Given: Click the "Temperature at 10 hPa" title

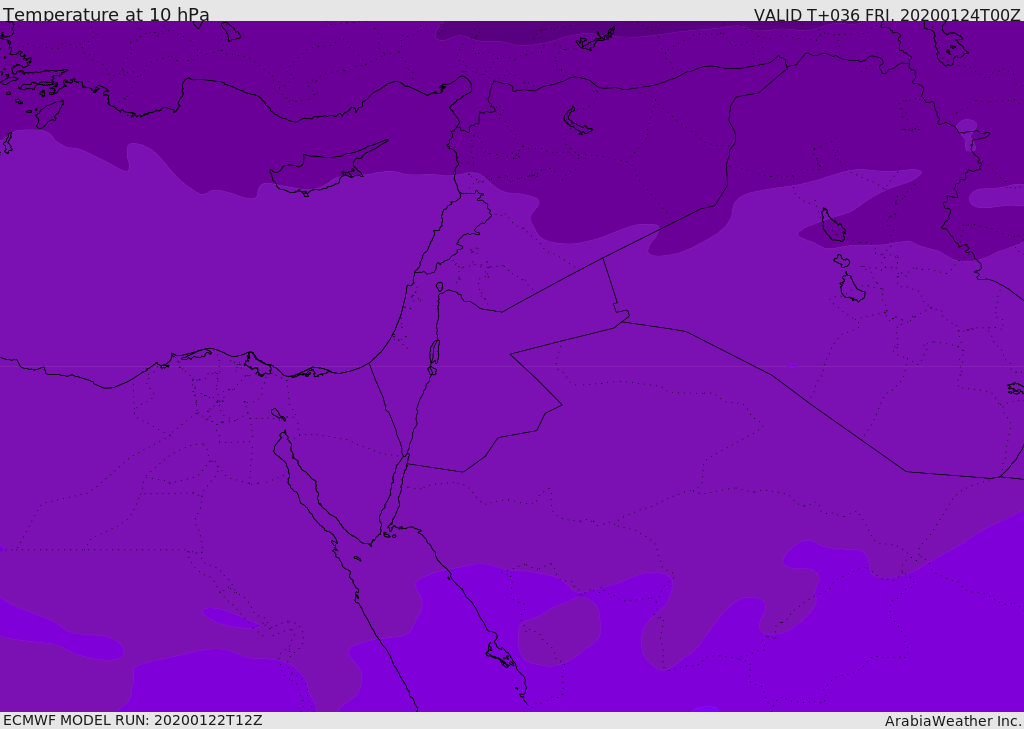Looking at the screenshot, I should point(106,14).
